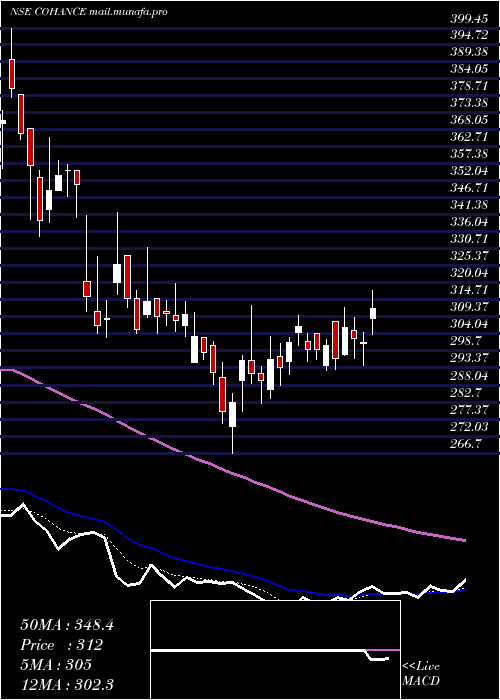
Task: Click the 346.71 price axis label
Action: pos(468,188)
